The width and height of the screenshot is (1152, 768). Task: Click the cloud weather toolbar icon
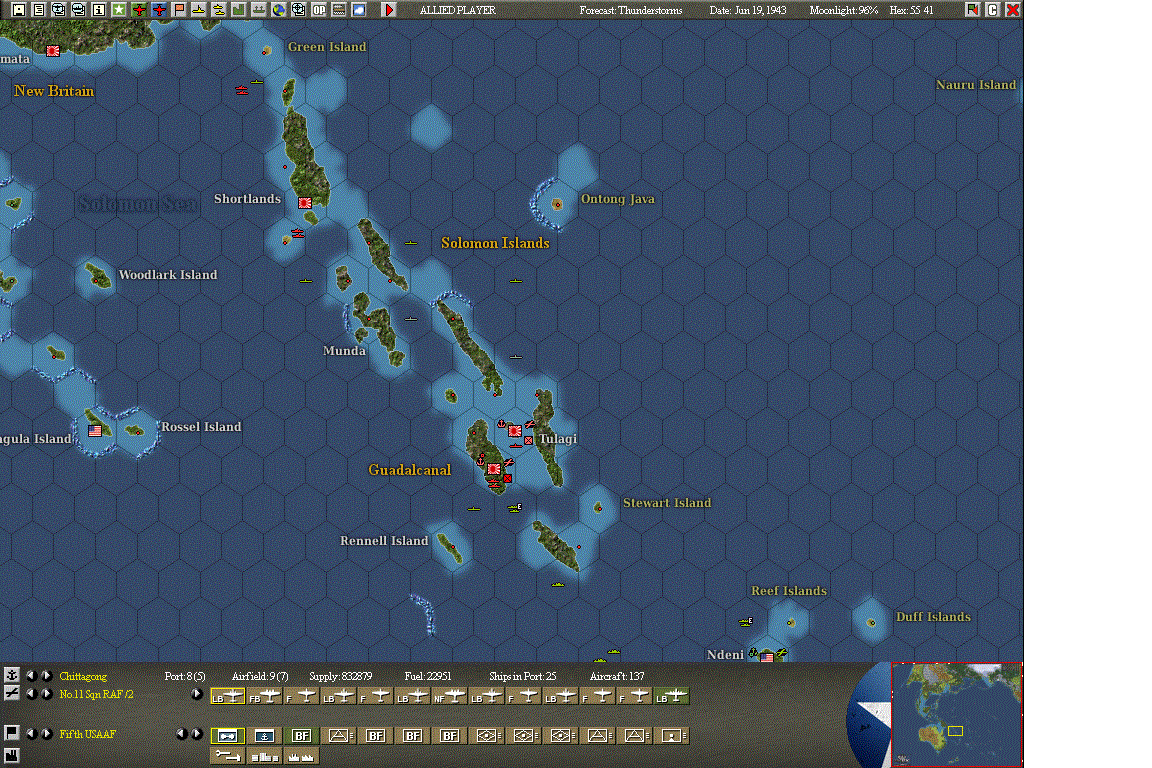(x=359, y=10)
